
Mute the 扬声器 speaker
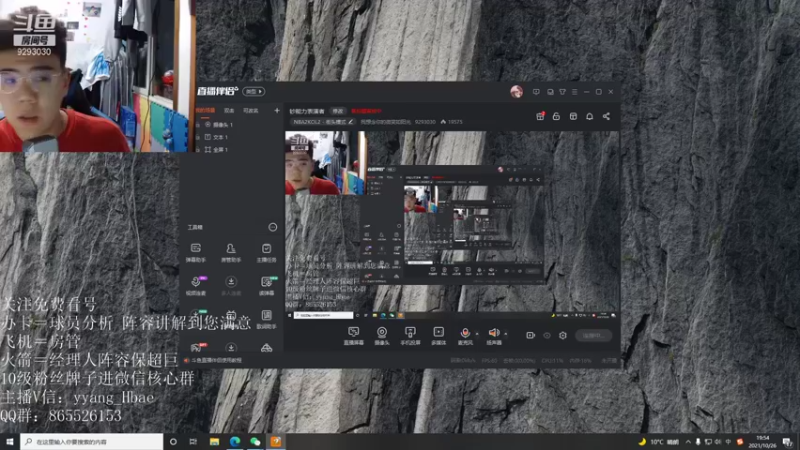click(x=493, y=336)
